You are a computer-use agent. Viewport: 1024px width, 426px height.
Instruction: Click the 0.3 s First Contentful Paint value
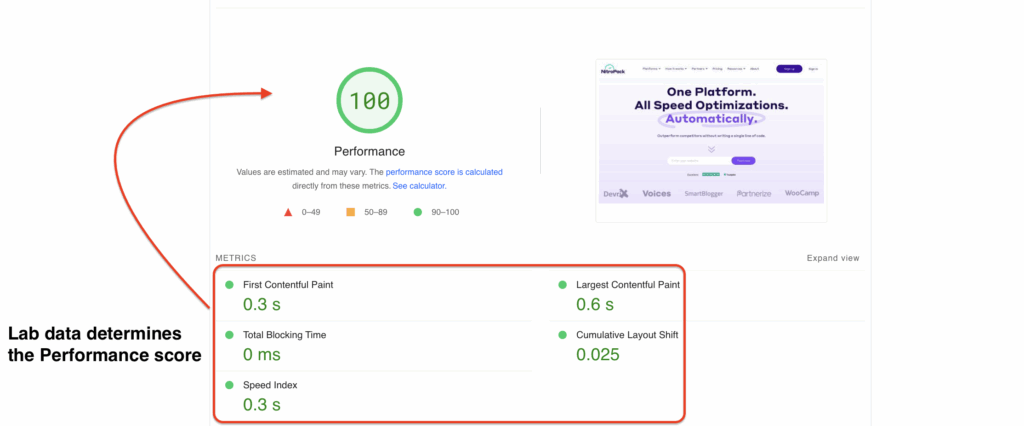click(262, 304)
